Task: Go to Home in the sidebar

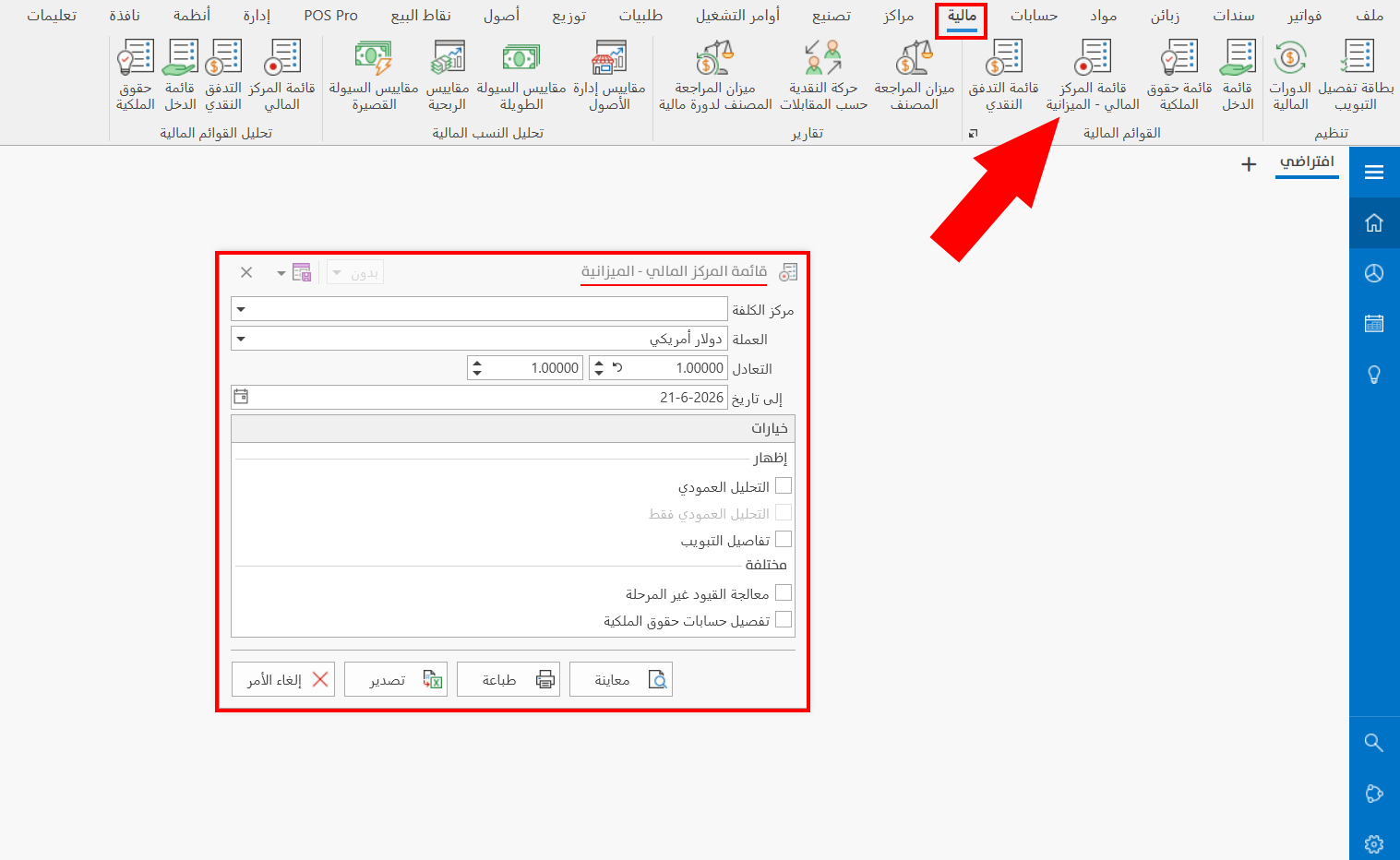Action: click(x=1374, y=222)
